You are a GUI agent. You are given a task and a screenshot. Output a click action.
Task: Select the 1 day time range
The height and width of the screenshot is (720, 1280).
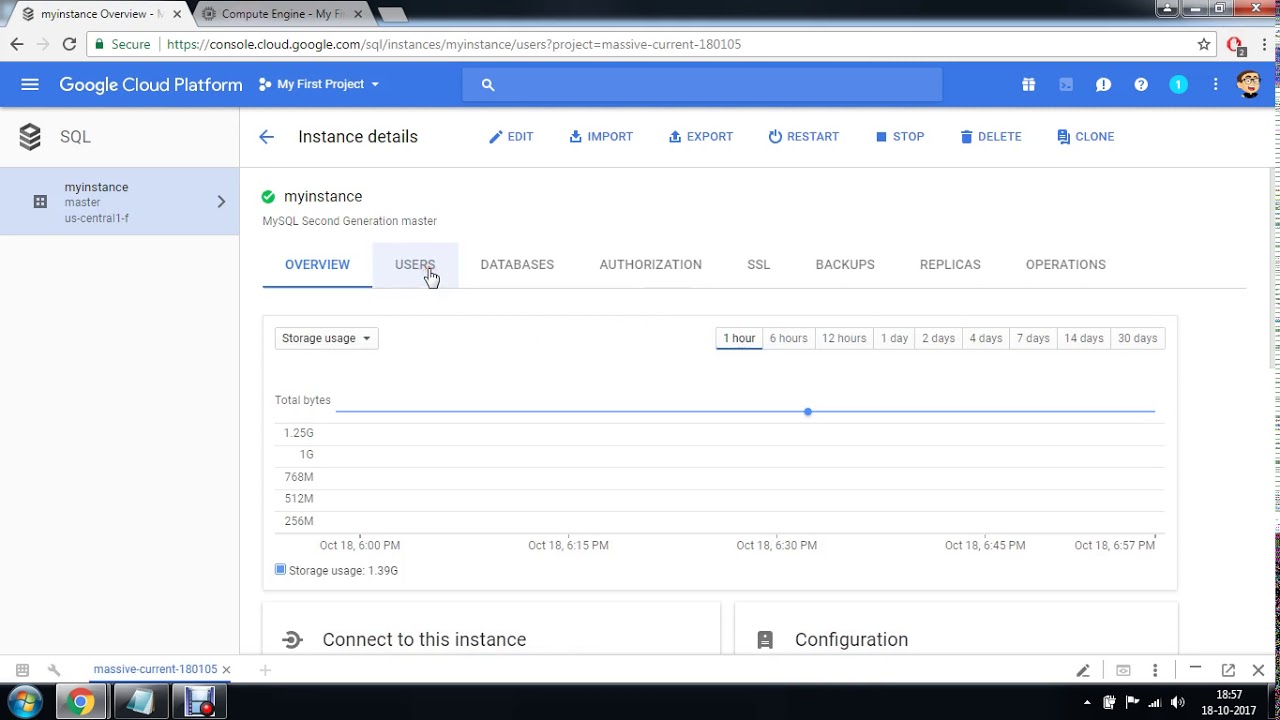pyautogui.click(x=894, y=338)
